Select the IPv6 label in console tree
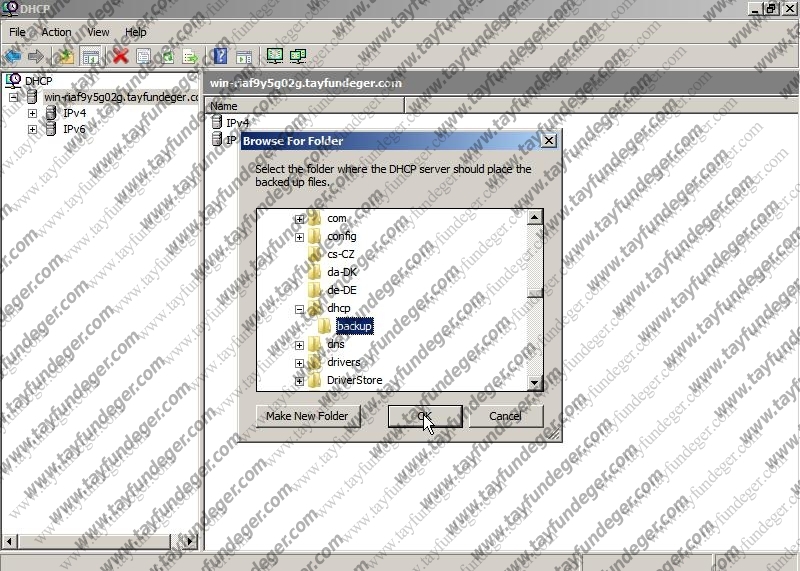The image size is (800, 571). (74, 129)
